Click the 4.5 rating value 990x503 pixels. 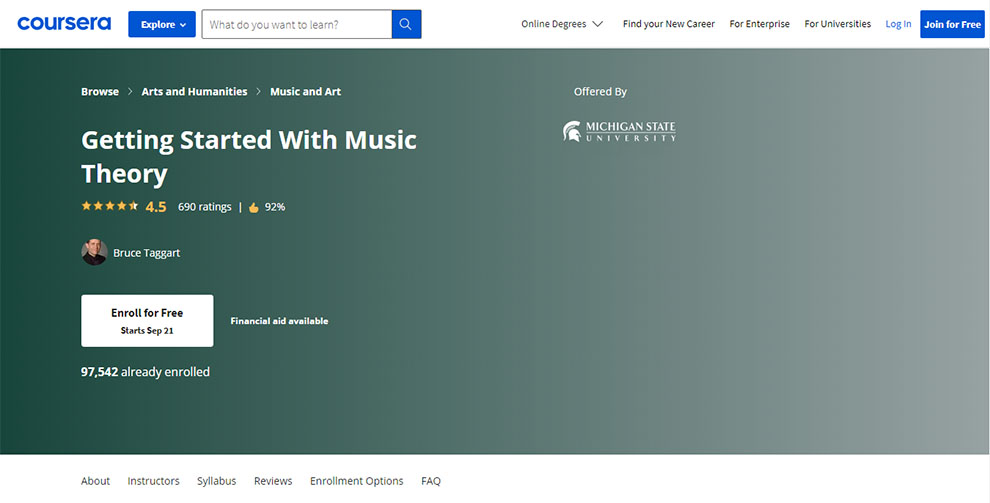156,206
